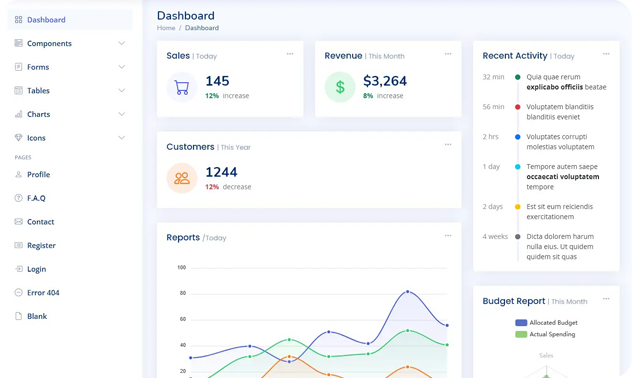The height and width of the screenshot is (378, 632).
Task: Open the Budget Report three-dot menu
Action: coord(606,299)
